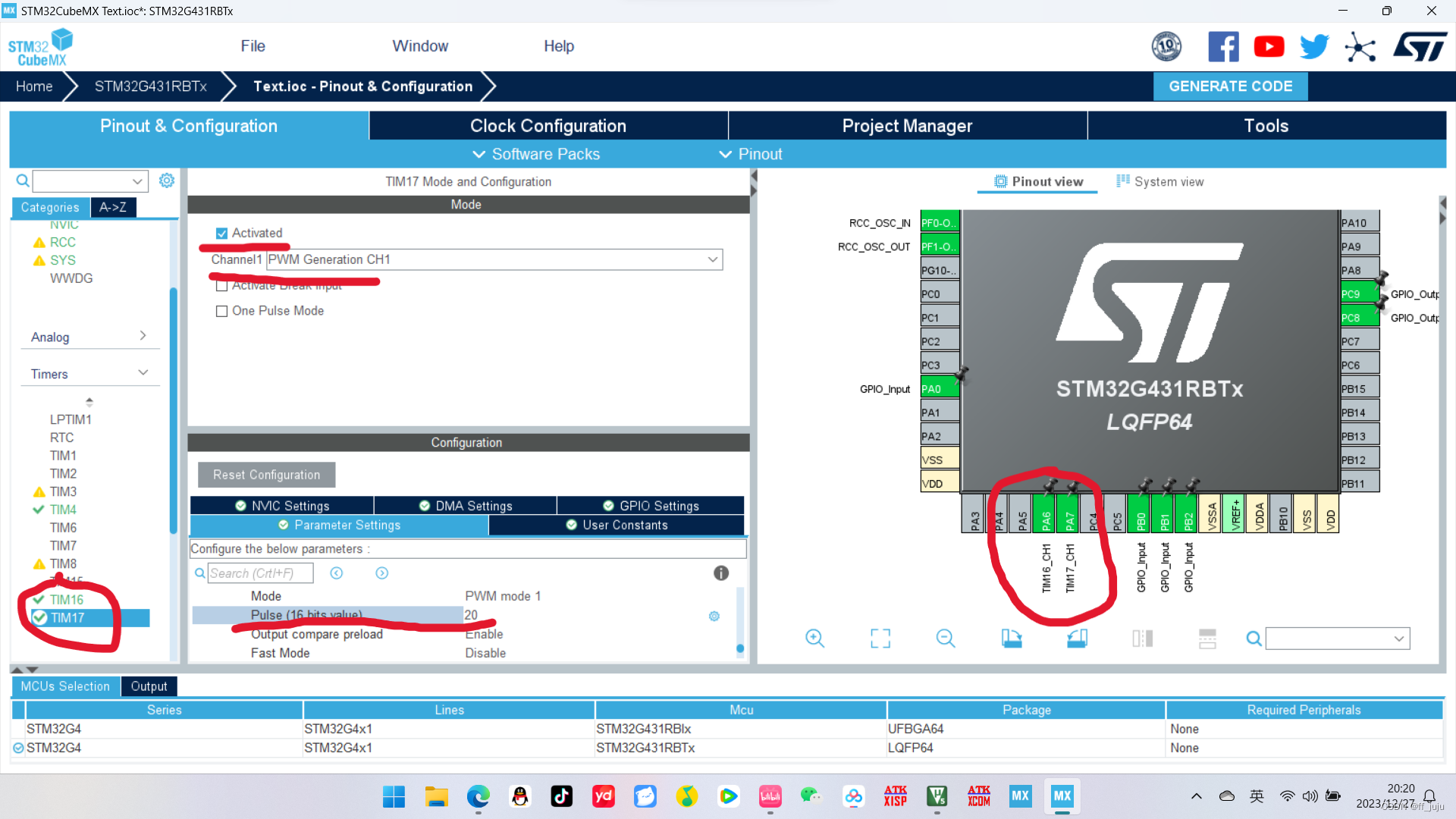Select TIM4 in timers list
The width and height of the screenshot is (1456, 819).
pyautogui.click(x=63, y=510)
